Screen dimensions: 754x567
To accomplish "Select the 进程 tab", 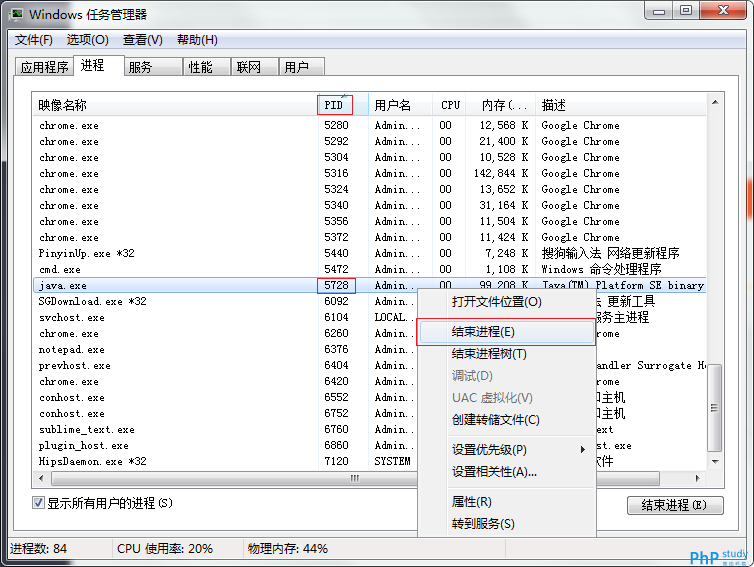I will [x=99, y=65].
